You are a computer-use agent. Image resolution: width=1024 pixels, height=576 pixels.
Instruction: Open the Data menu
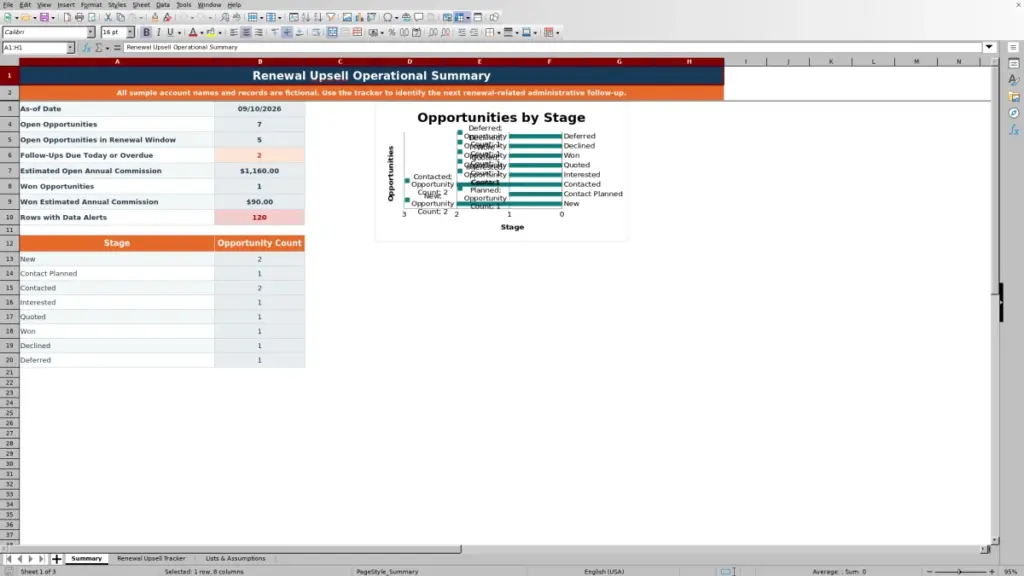point(163,5)
